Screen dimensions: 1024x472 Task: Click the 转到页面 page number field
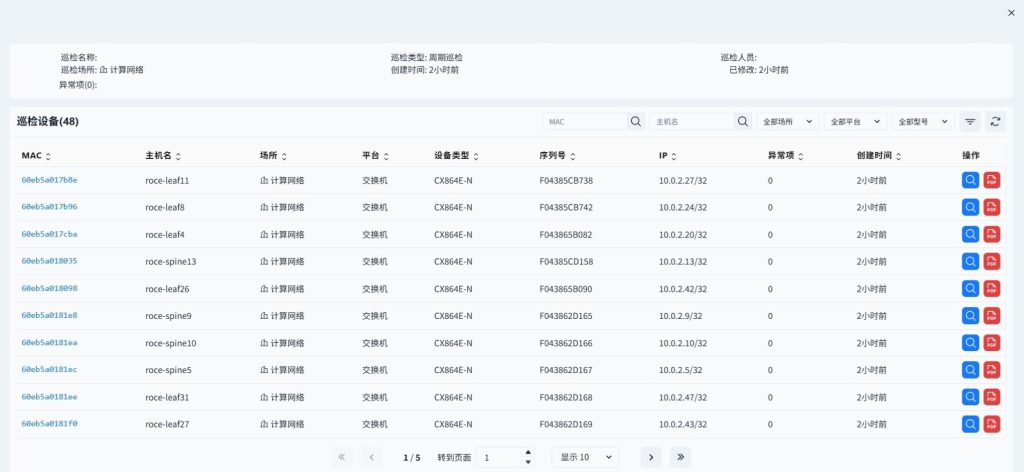500,458
